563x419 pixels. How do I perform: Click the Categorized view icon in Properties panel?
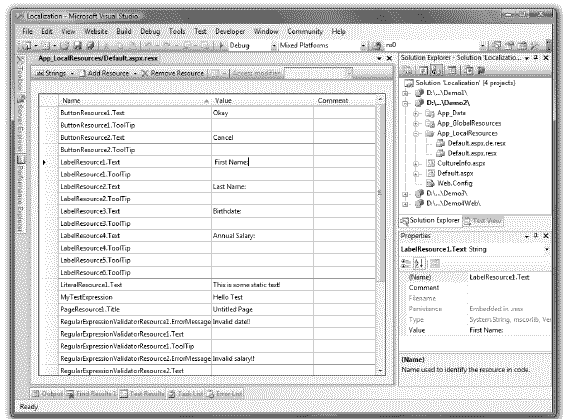tap(406, 264)
